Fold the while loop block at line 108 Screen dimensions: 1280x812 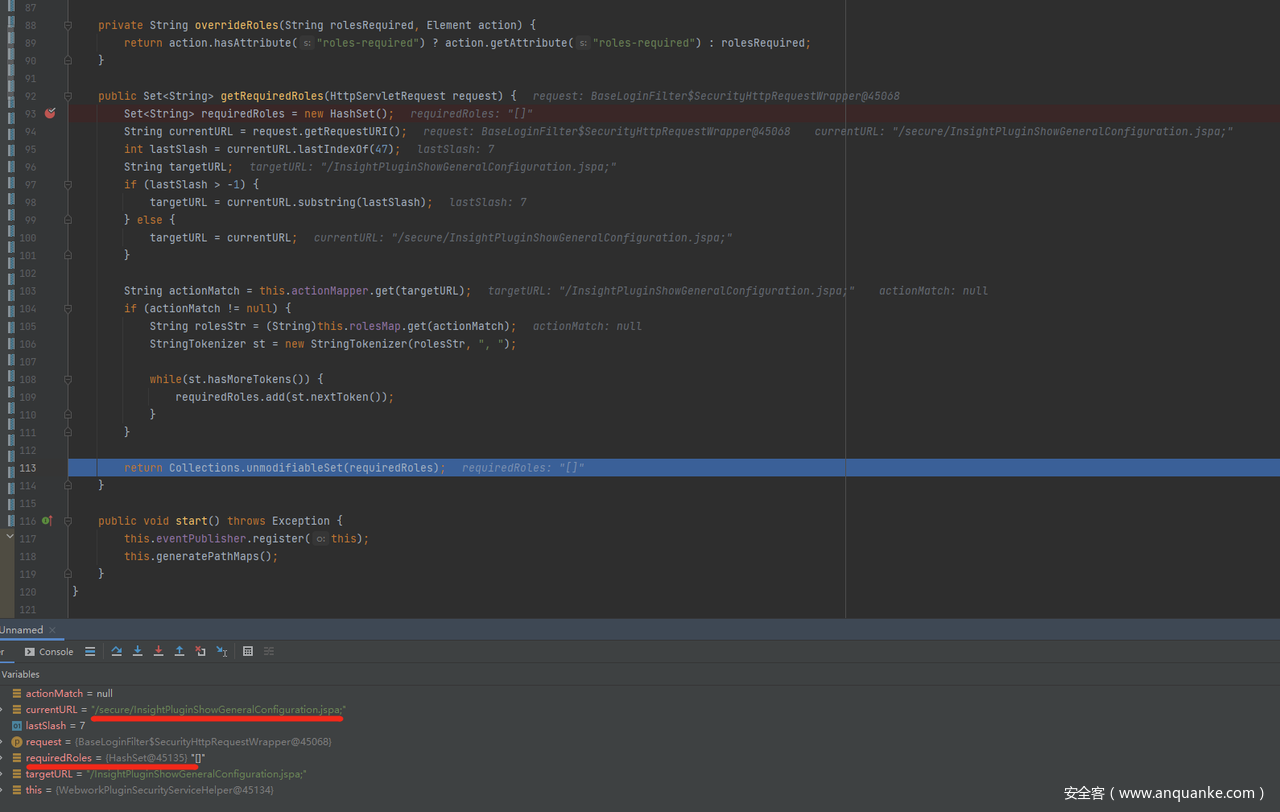[68, 380]
